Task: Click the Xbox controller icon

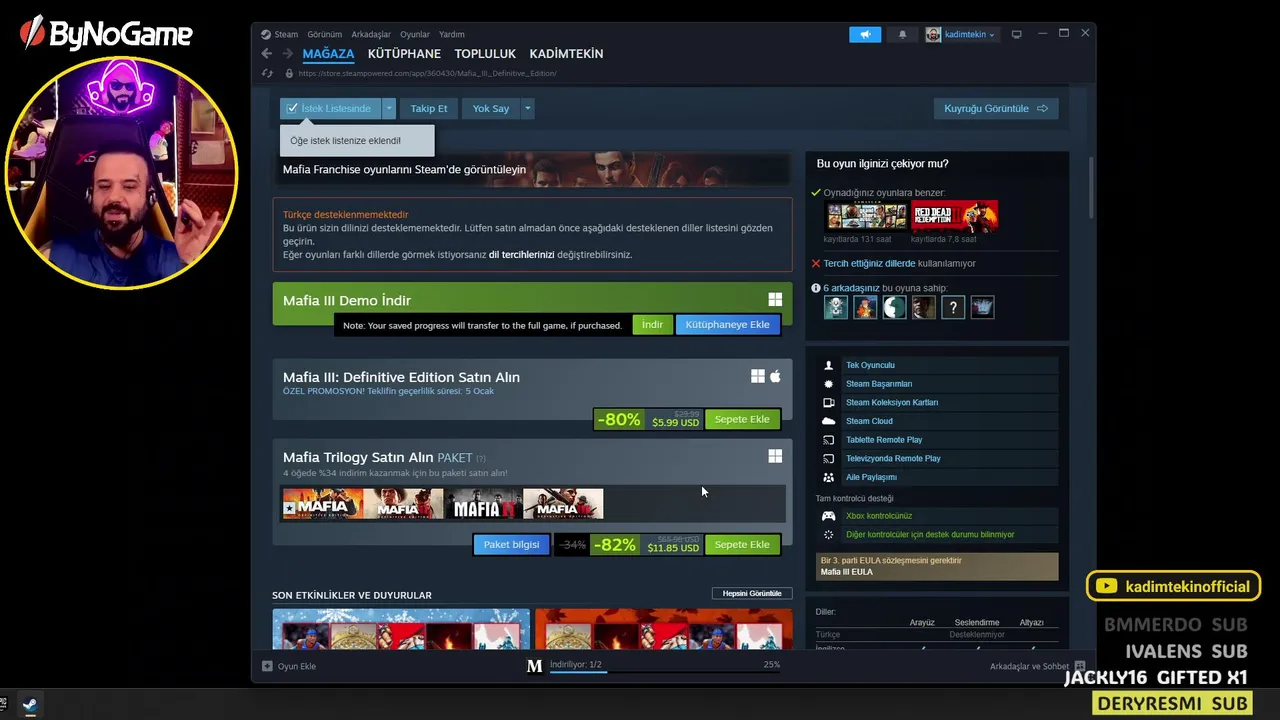Action: coord(828,516)
